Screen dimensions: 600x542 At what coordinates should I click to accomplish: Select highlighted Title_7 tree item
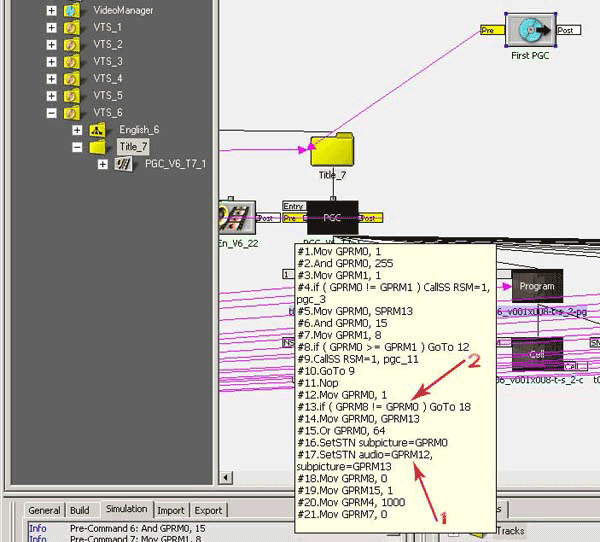[x=133, y=147]
